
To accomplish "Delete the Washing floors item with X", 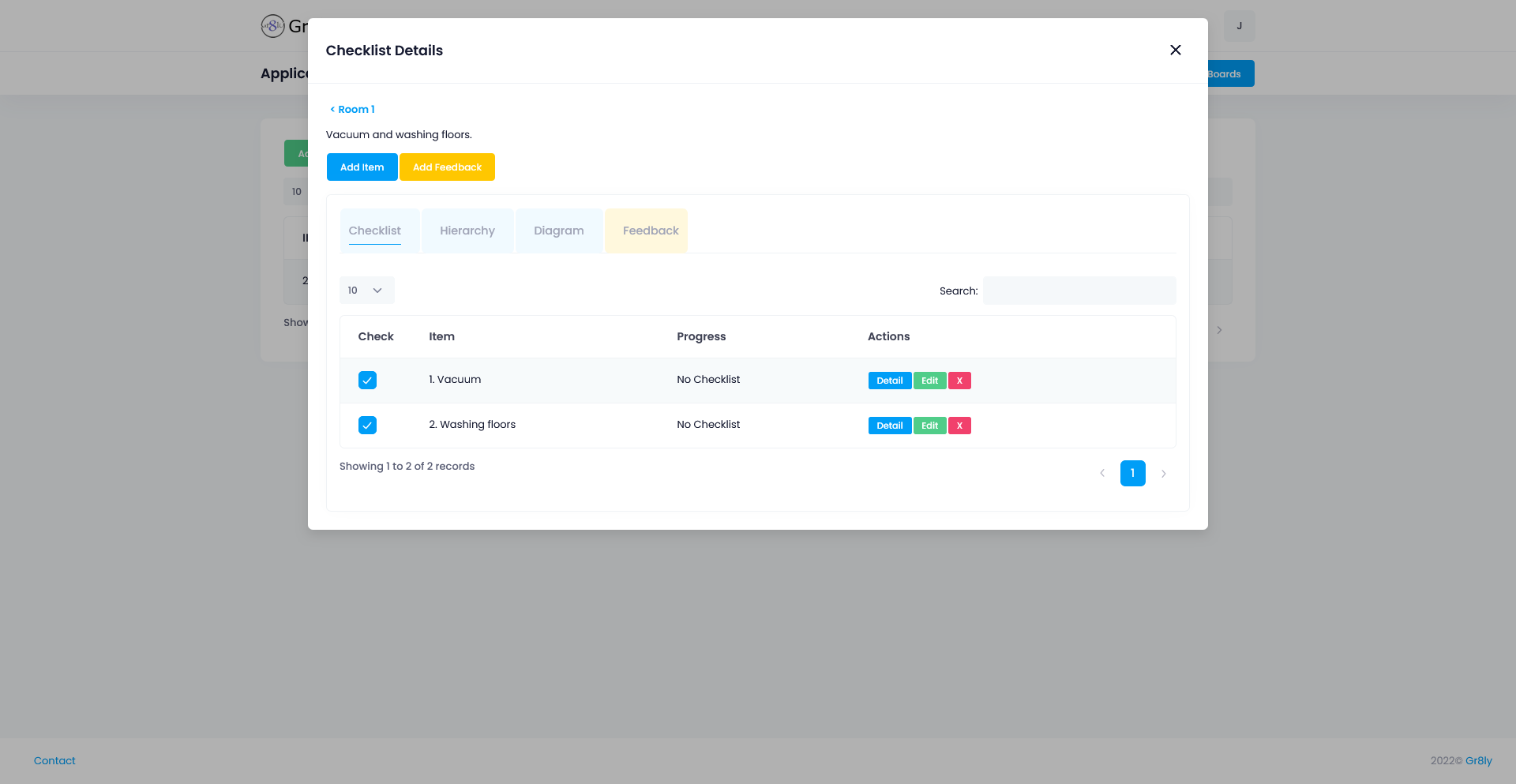I will [959, 426].
